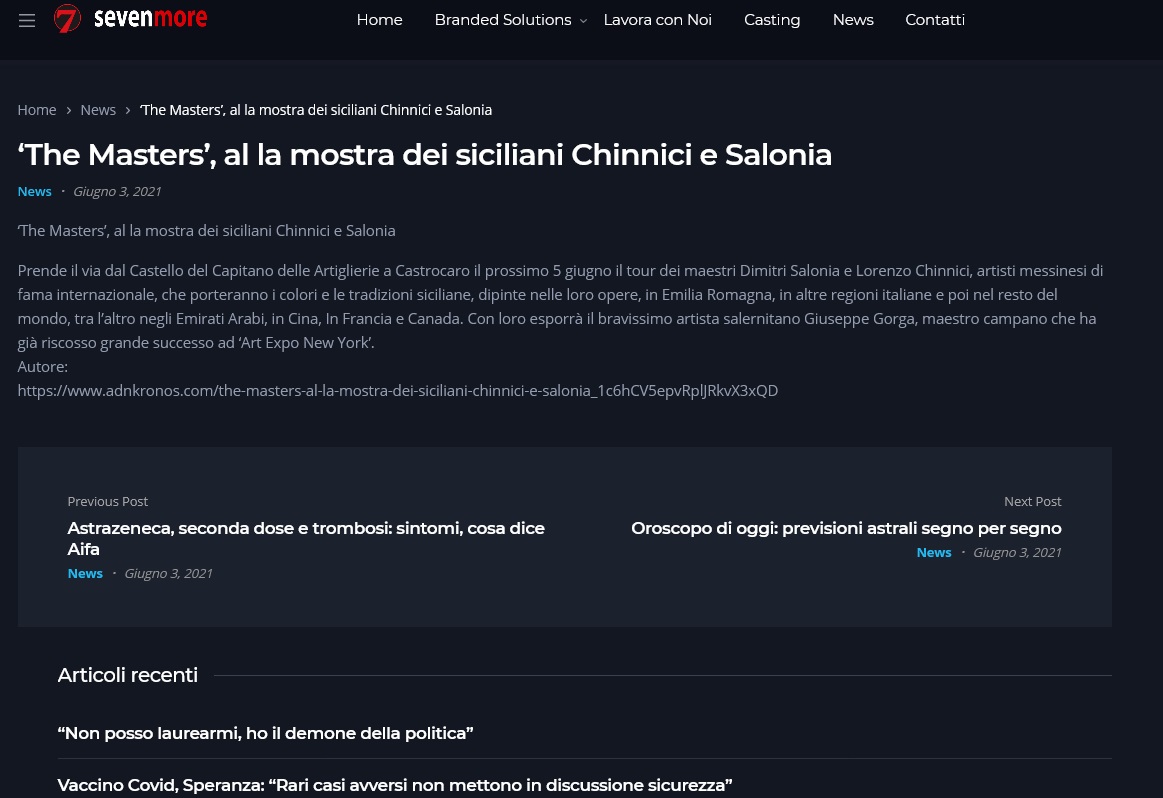This screenshot has height=798, width=1163.
Task: Click the News tag under the previous post
Action: point(85,573)
